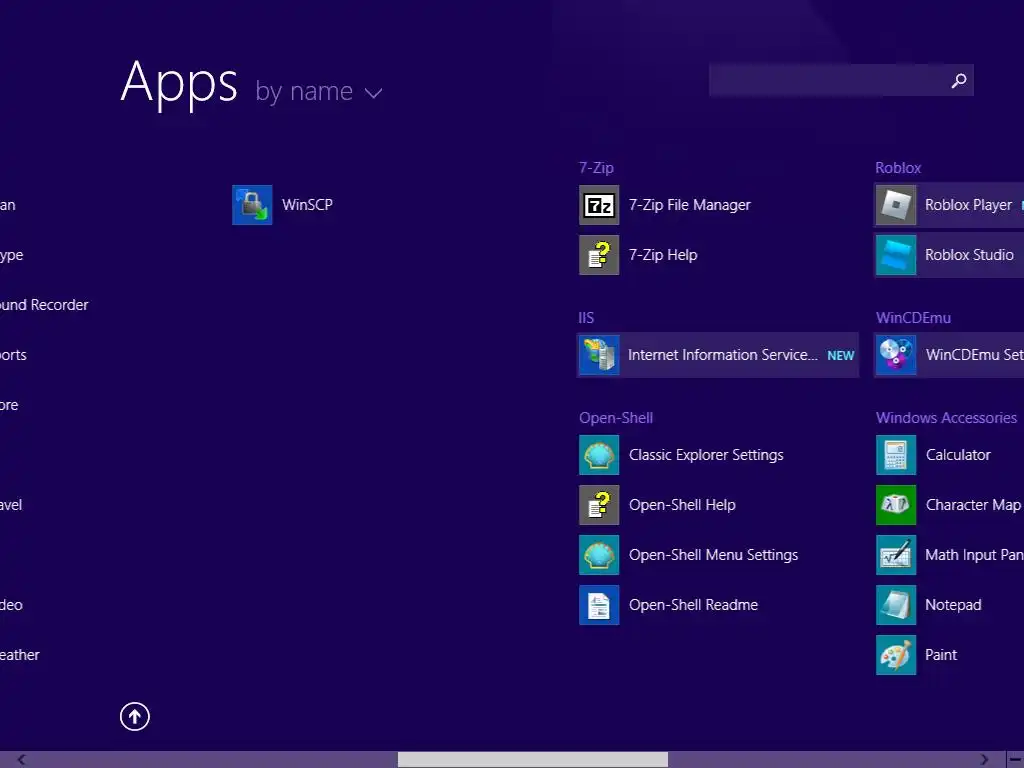
Task: Open Math Input Panel icon
Action: point(895,555)
